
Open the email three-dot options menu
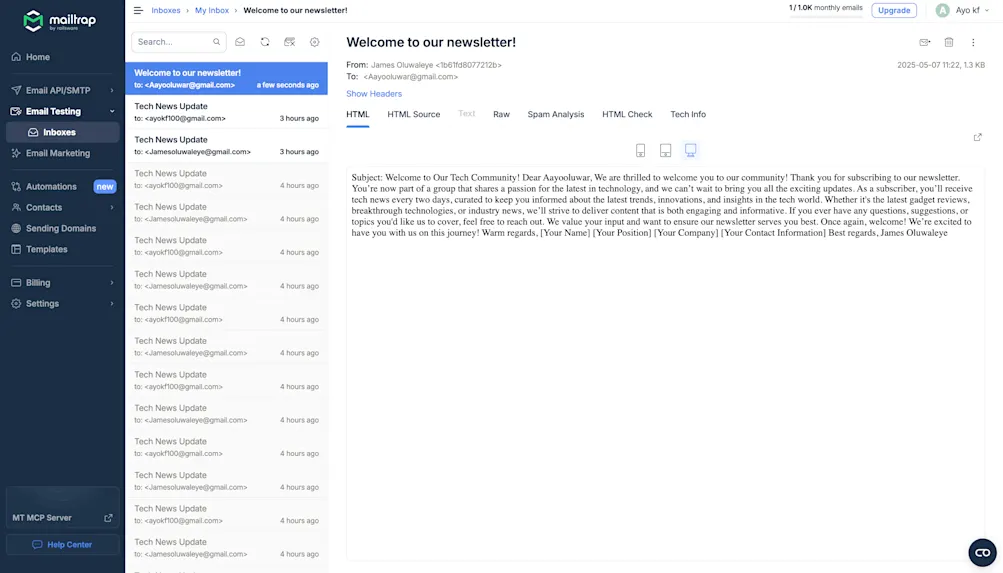click(973, 42)
